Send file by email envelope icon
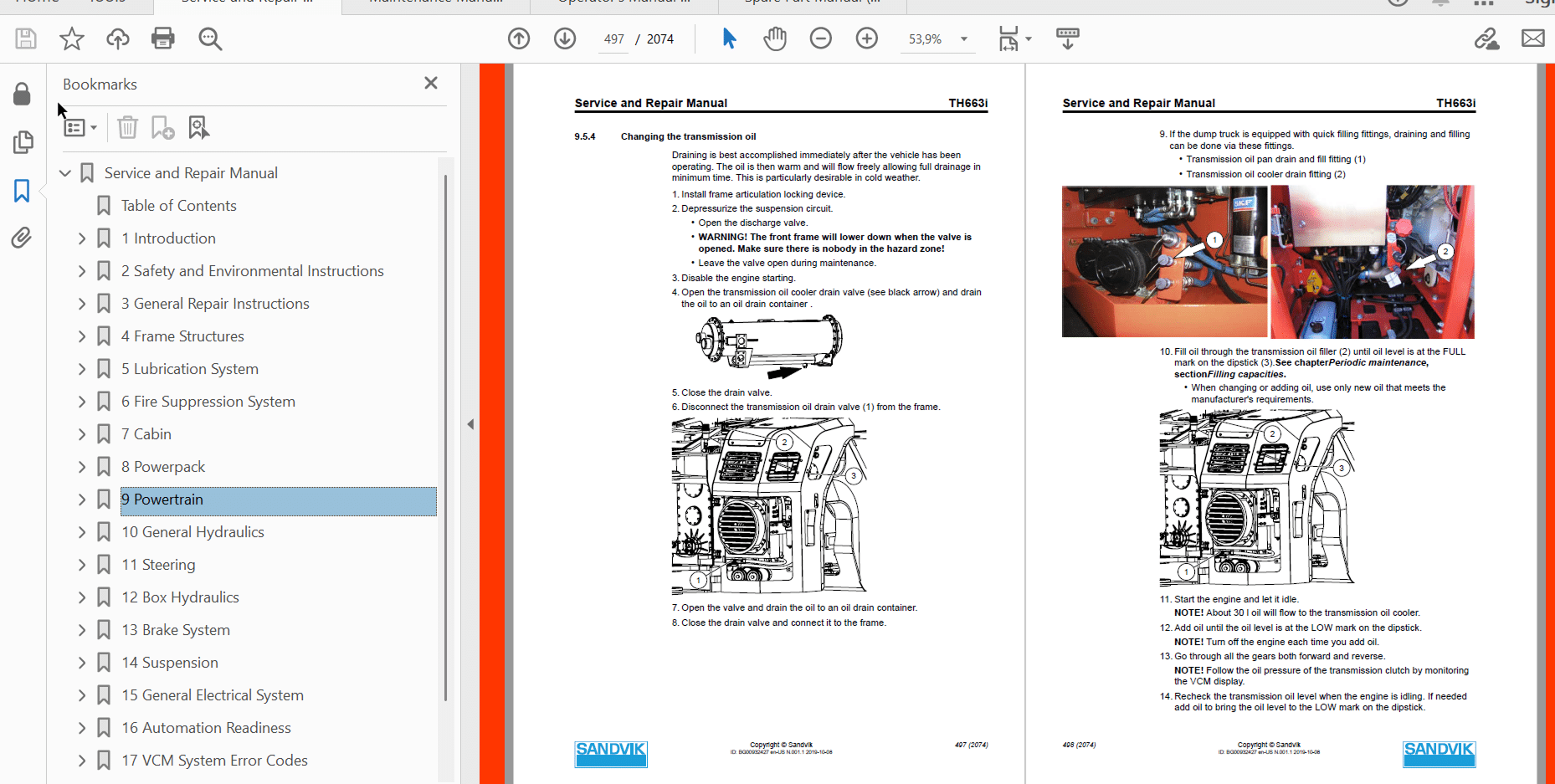Image resolution: width=1555 pixels, height=784 pixels. click(x=1533, y=38)
